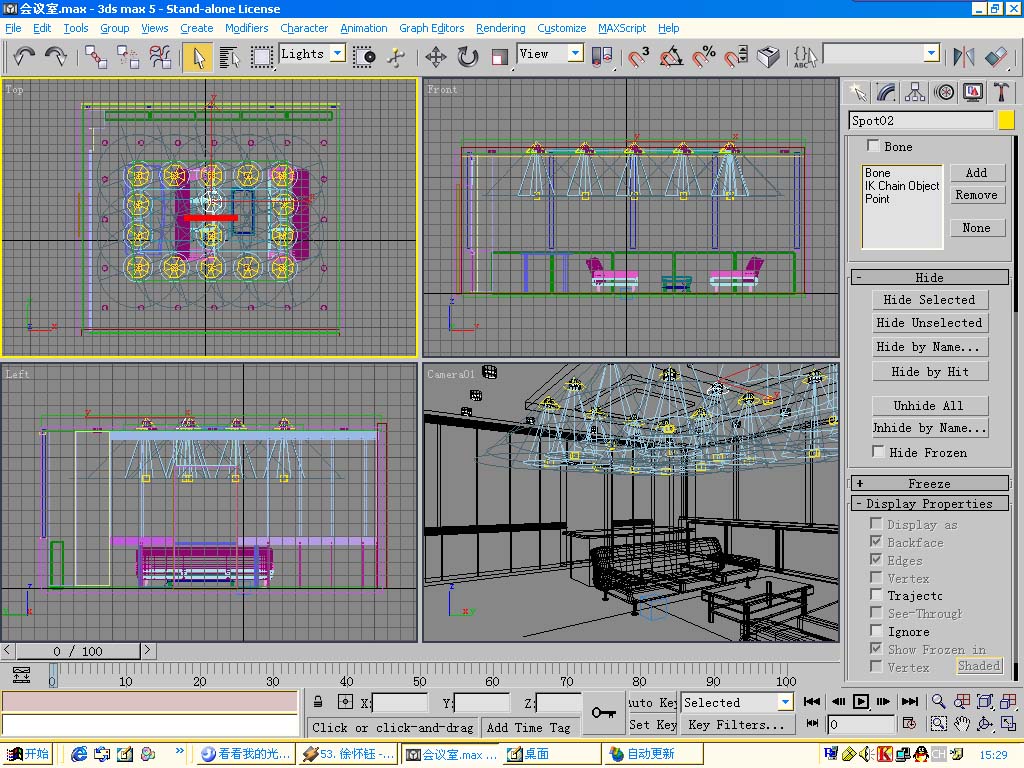The height and width of the screenshot is (768, 1024).
Task: Open the View reference coordinate dropdown
Action: (576, 54)
